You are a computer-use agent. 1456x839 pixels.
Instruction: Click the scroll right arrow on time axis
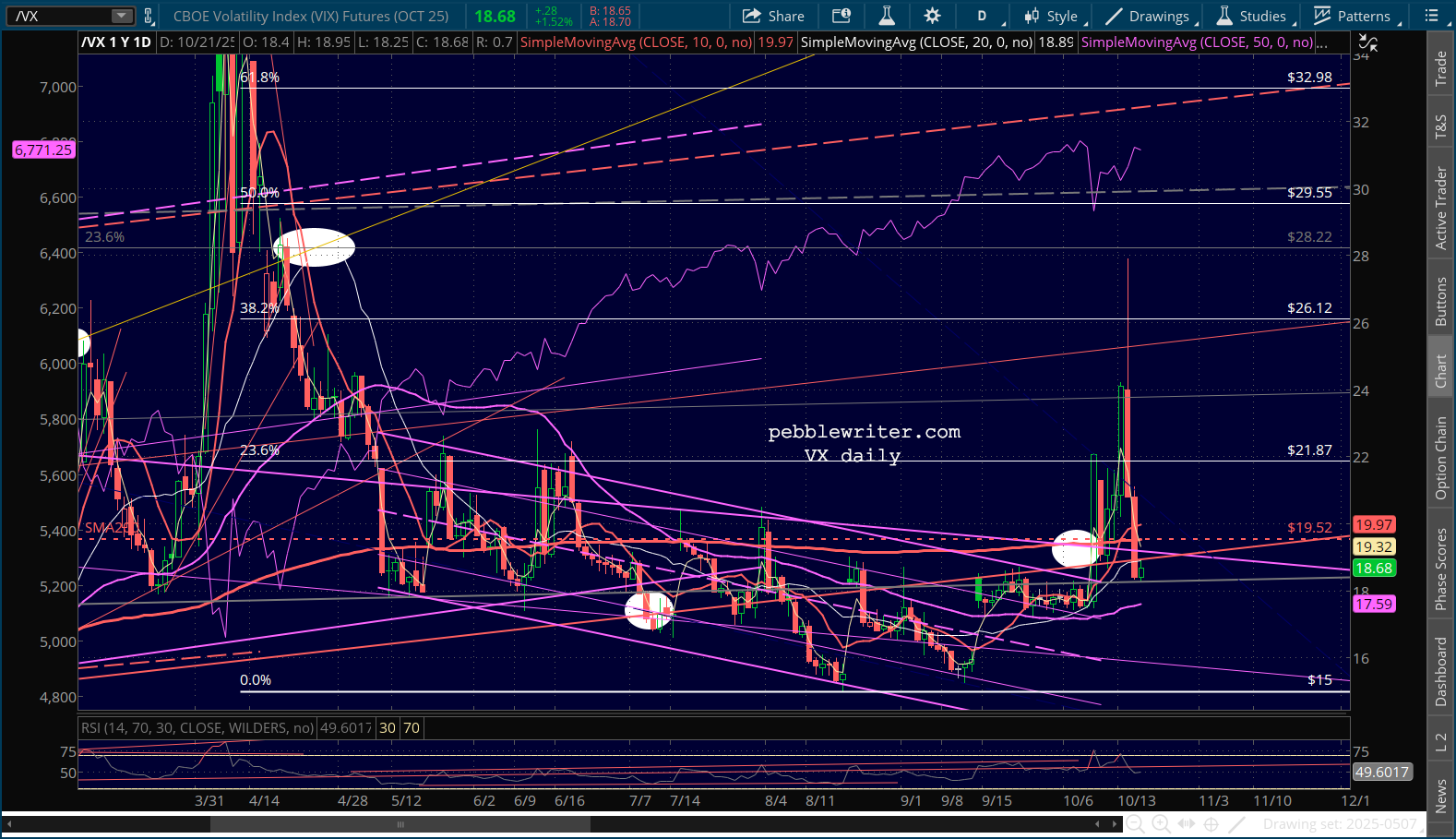(1116, 824)
